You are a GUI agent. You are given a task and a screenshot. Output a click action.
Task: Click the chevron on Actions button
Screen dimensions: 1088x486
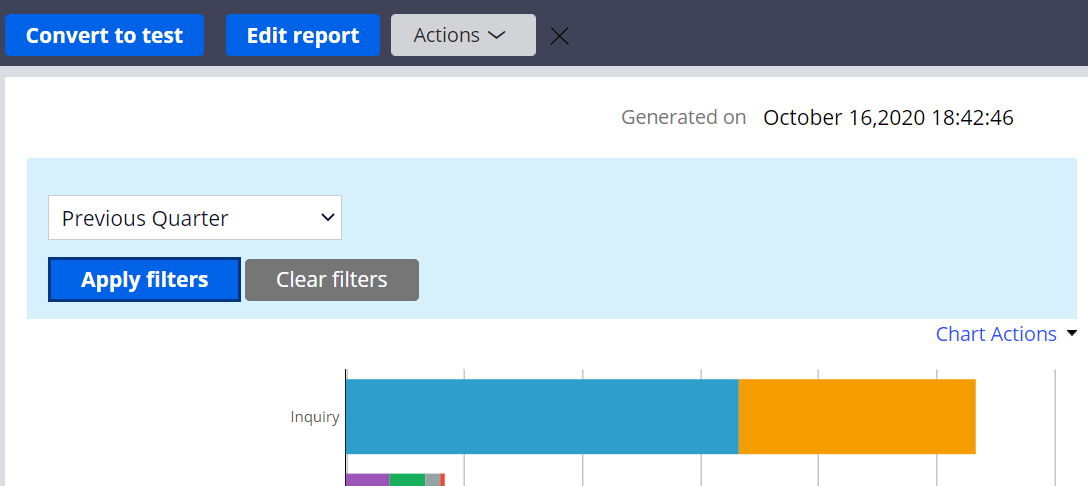[496, 35]
